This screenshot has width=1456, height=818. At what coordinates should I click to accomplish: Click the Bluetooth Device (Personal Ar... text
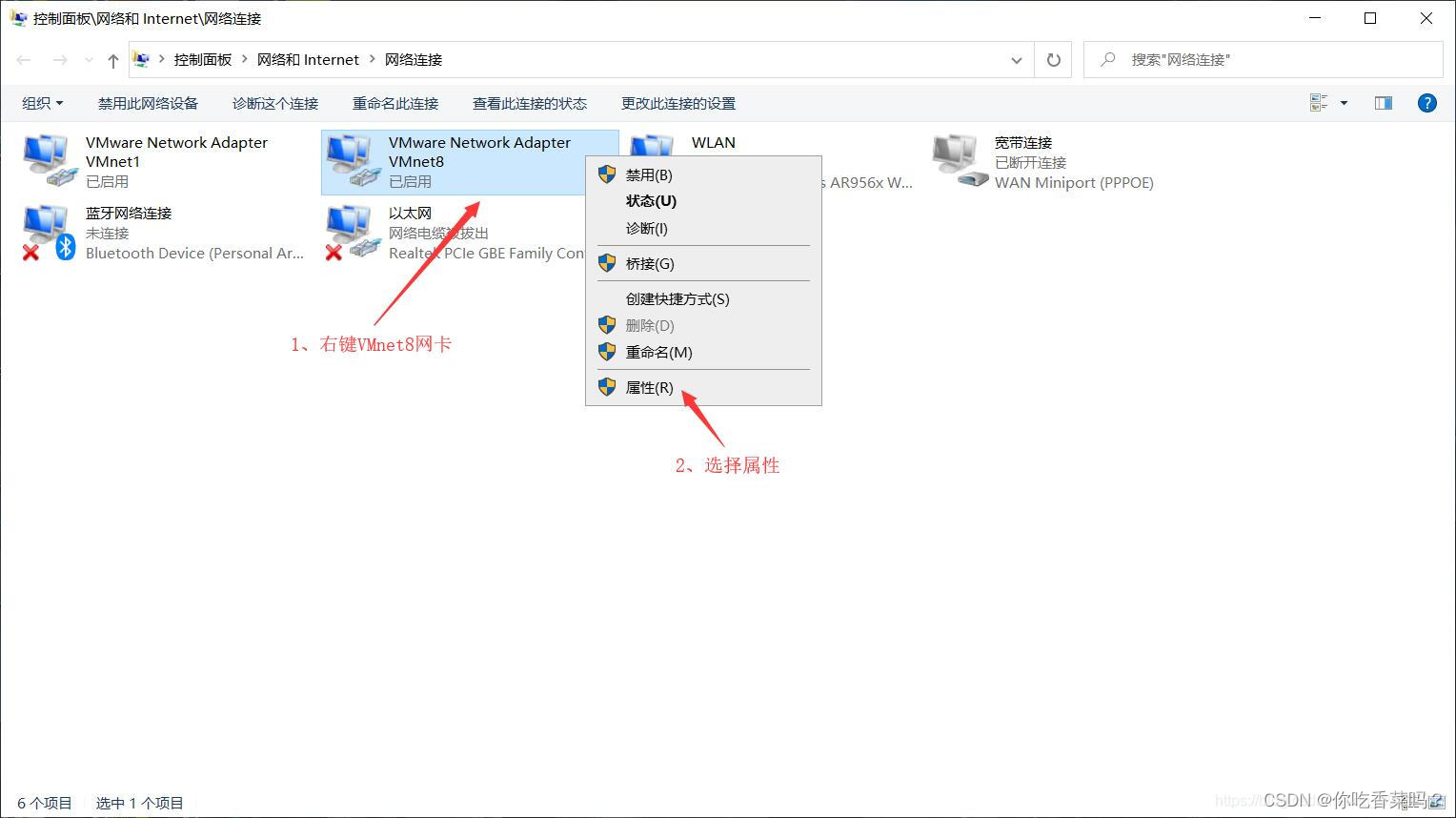point(194,253)
